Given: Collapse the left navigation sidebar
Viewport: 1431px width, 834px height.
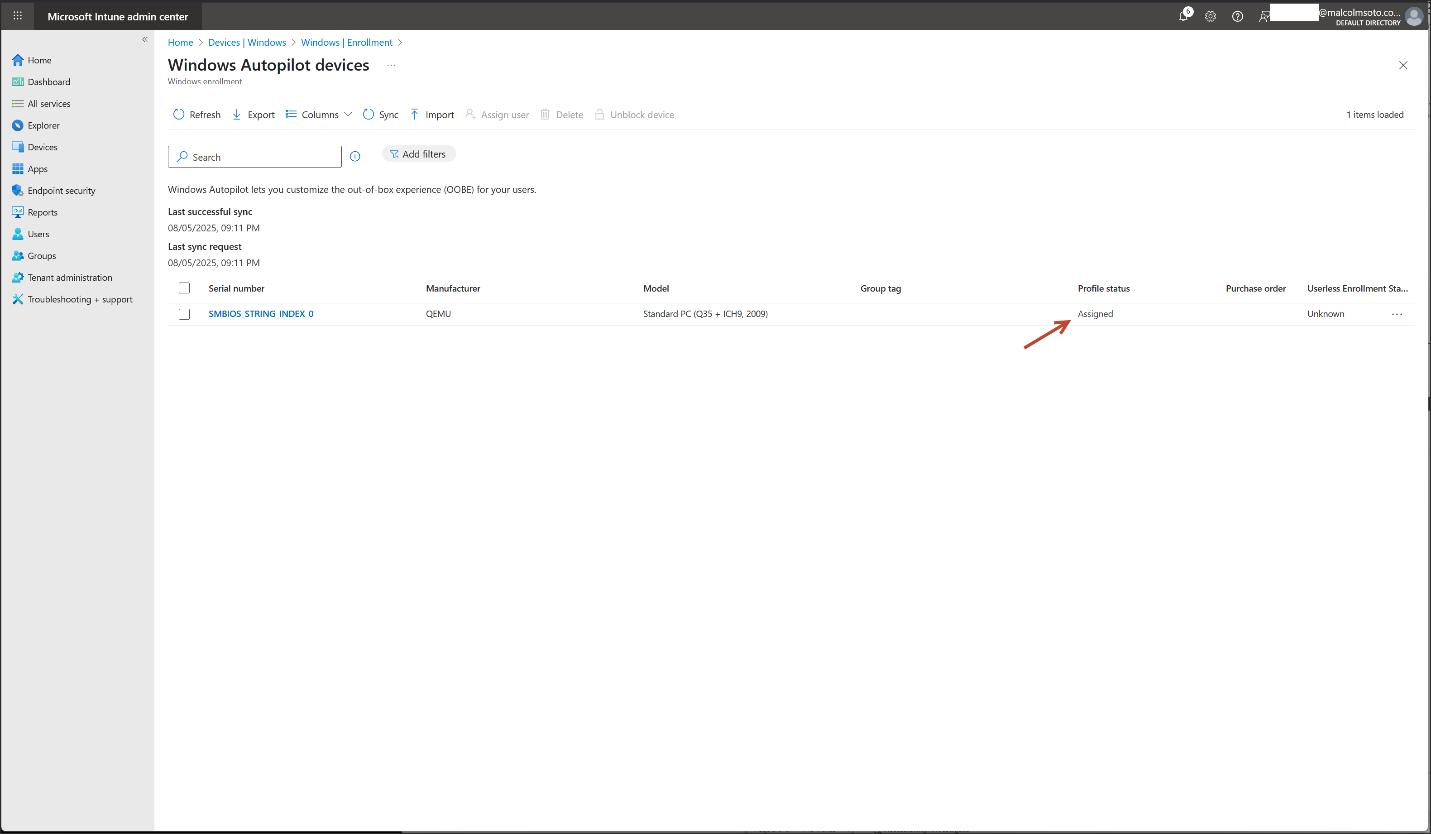Looking at the screenshot, I should click(x=145, y=40).
